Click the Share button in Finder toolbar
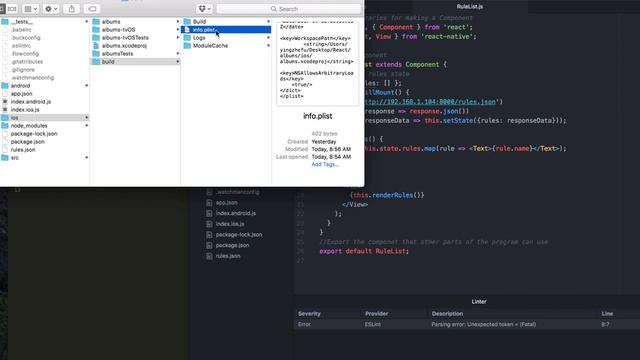 point(72,9)
